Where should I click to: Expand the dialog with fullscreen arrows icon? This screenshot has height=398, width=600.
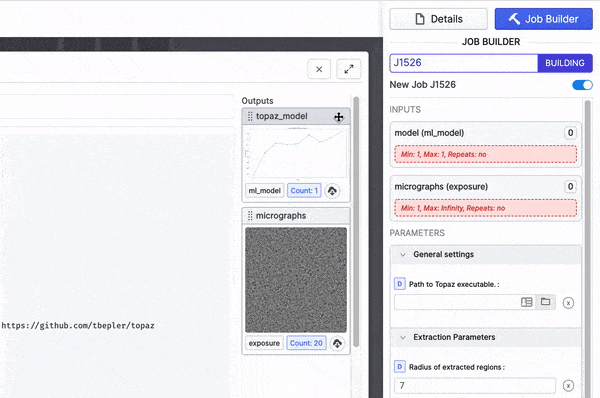click(349, 69)
